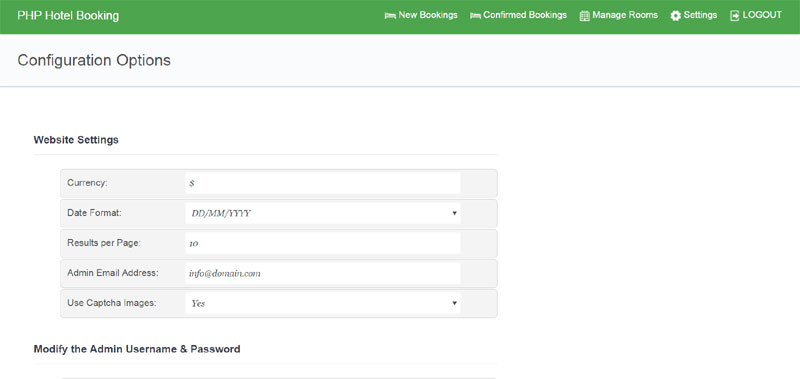This screenshot has height=379, width=800.
Task: Go to Confirmed Bookings
Action: (525, 15)
